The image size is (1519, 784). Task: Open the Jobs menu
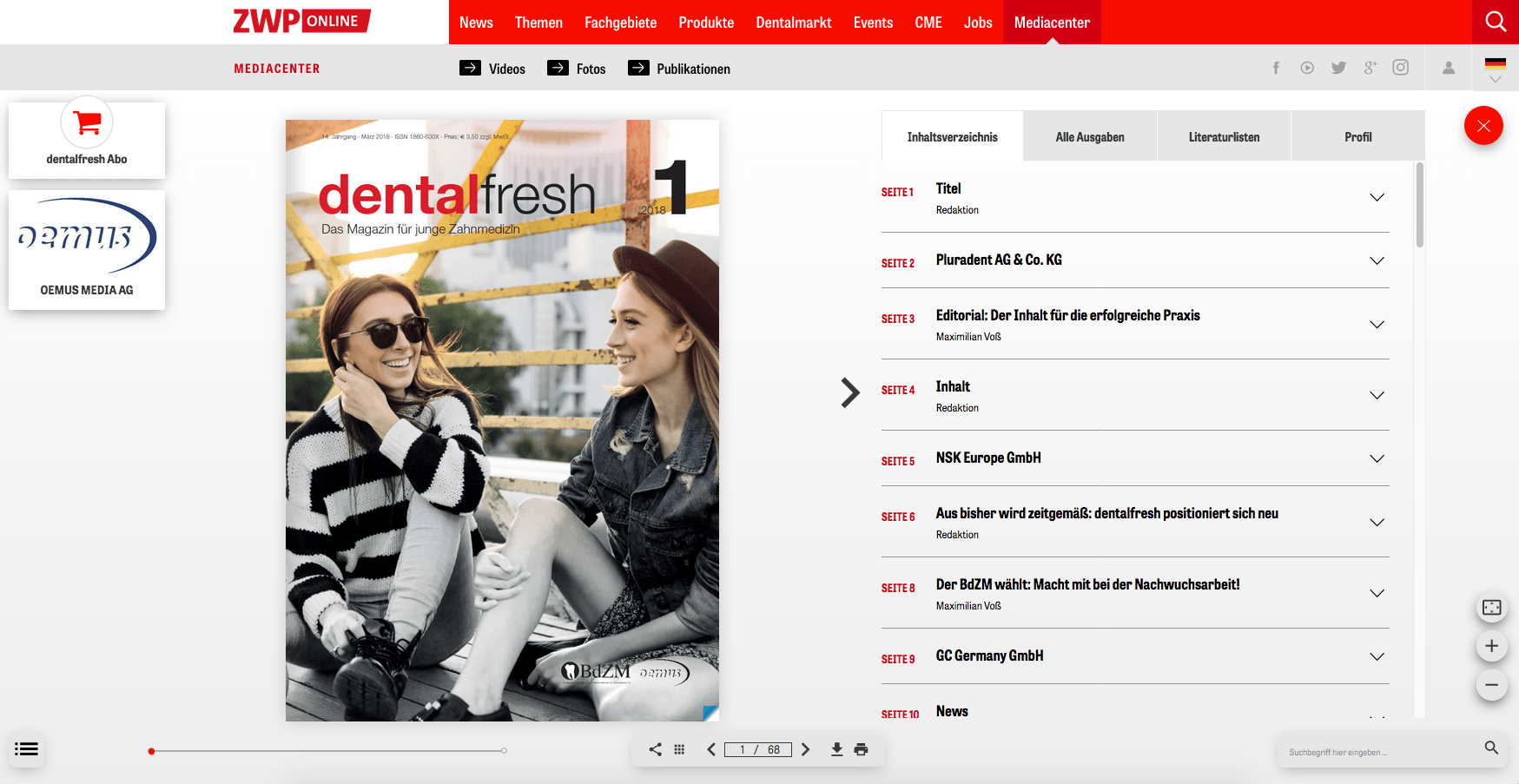click(x=978, y=23)
